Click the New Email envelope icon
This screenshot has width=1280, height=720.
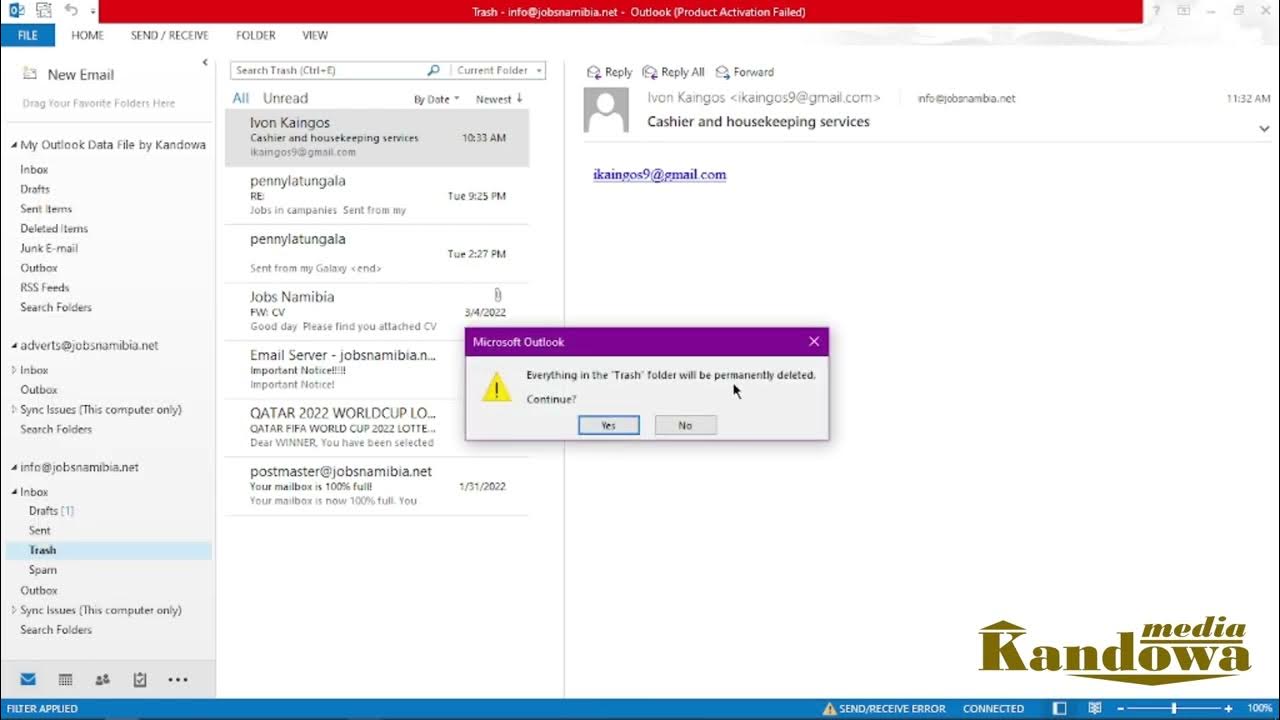[x=30, y=74]
